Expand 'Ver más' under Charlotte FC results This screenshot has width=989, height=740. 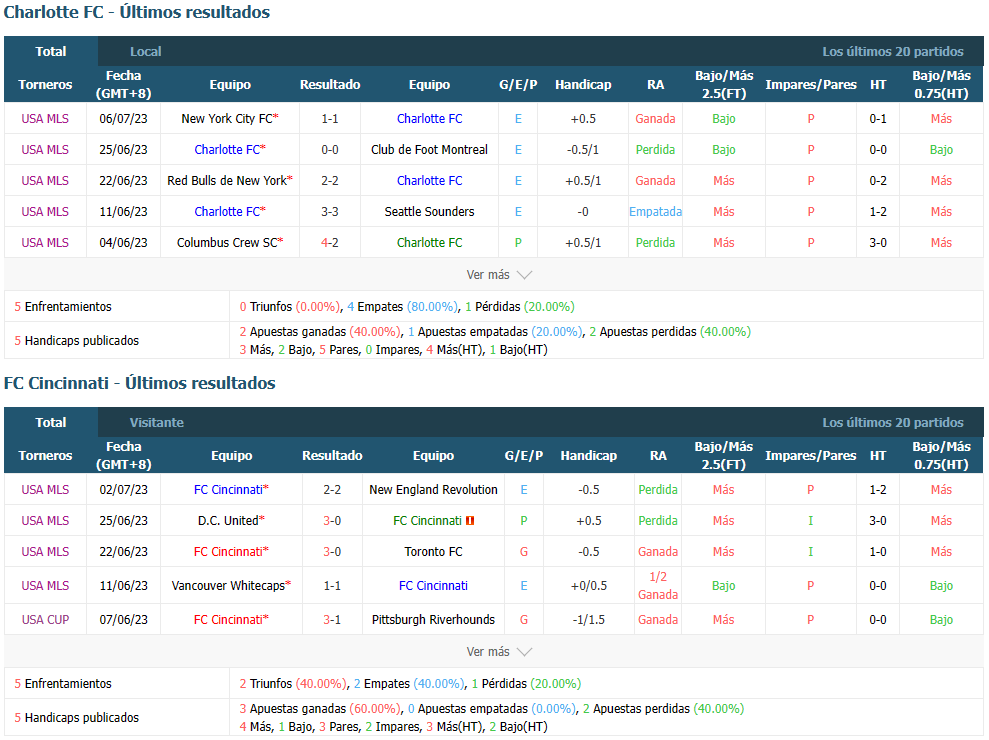[x=499, y=275]
